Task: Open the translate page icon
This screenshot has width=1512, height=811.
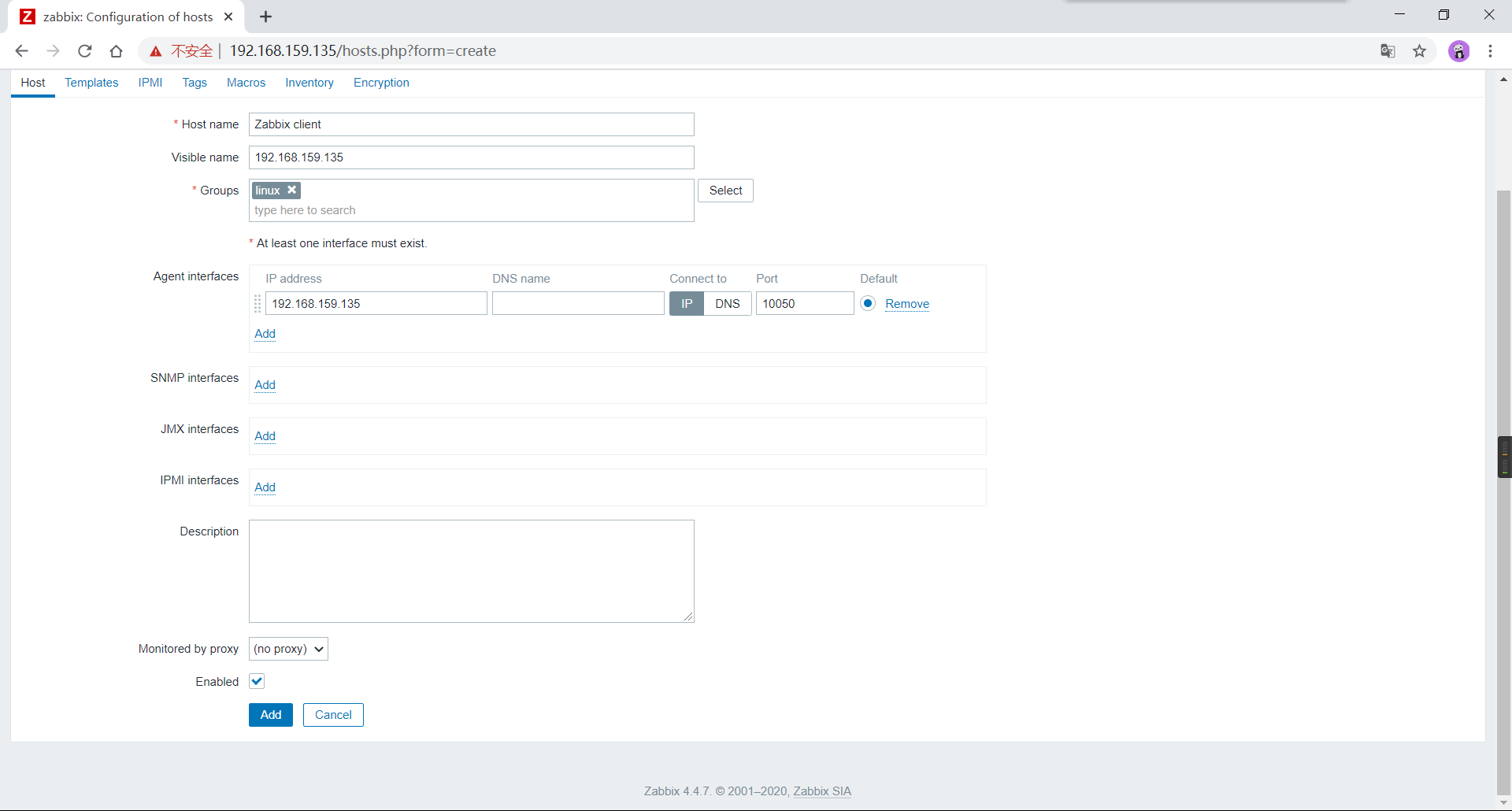Action: coord(1388,51)
